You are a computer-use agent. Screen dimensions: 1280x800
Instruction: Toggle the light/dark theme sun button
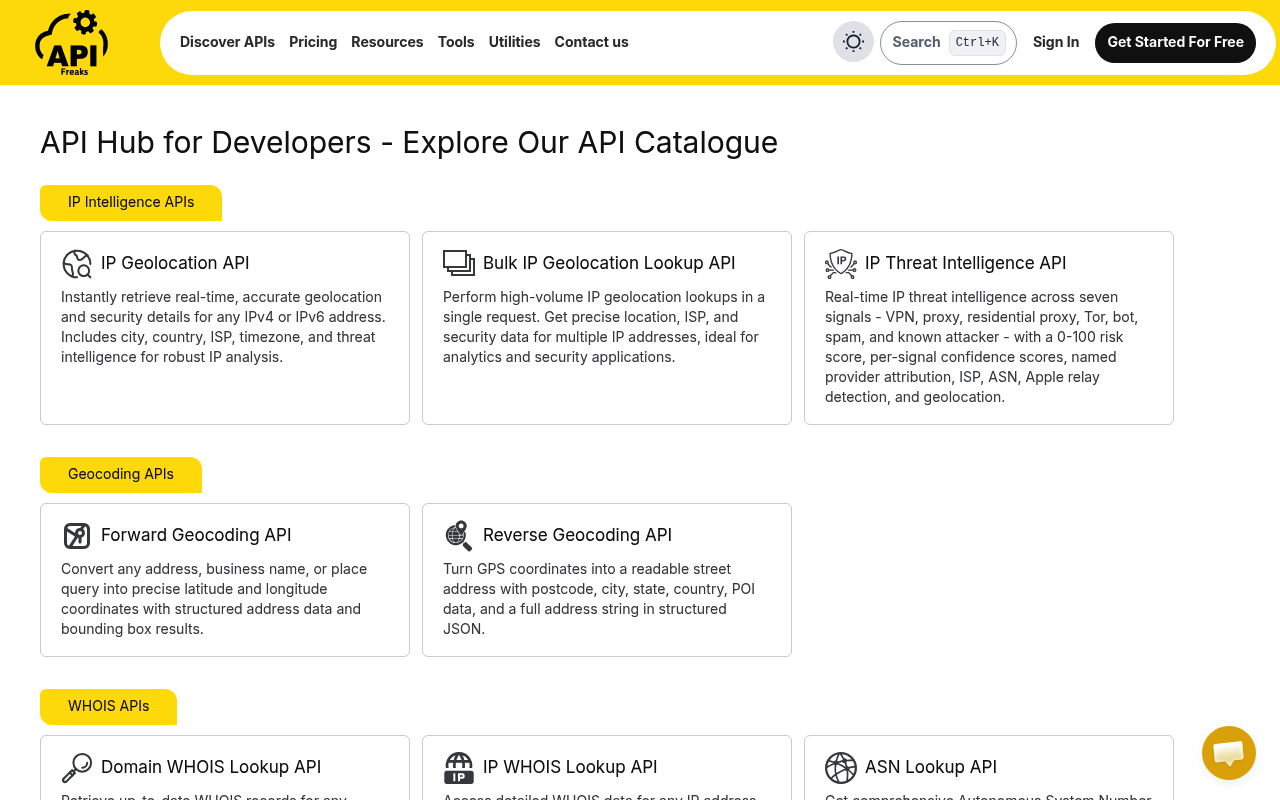pos(853,42)
